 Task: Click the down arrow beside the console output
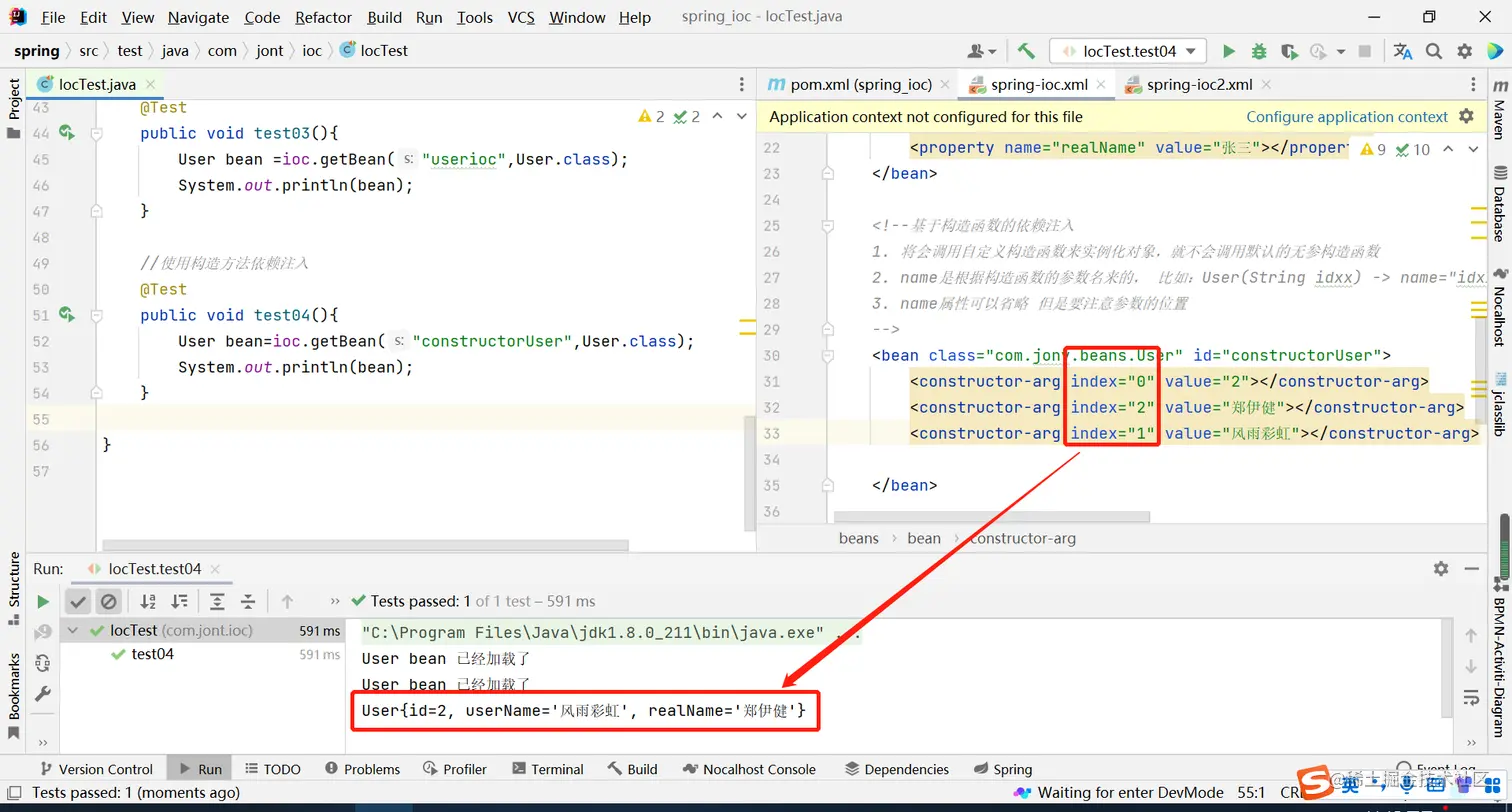[1471, 666]
